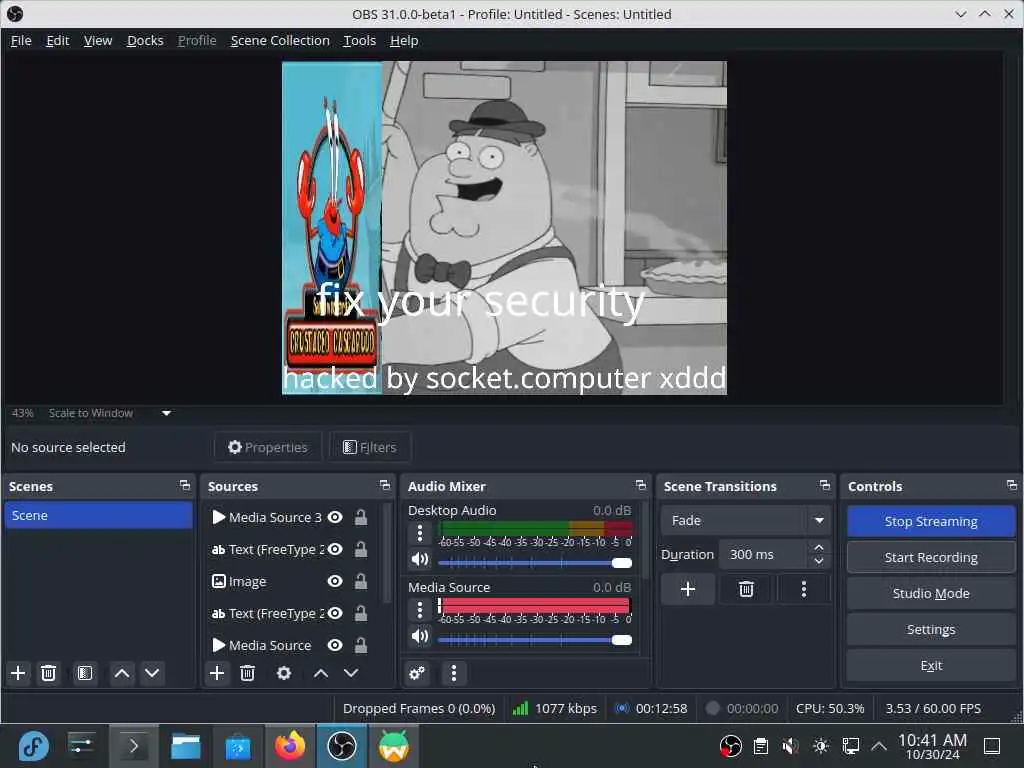This screenshot has height=768, width=1024.
Task: Float the Audio Mixer dock
Action: (x=641, y=485)
